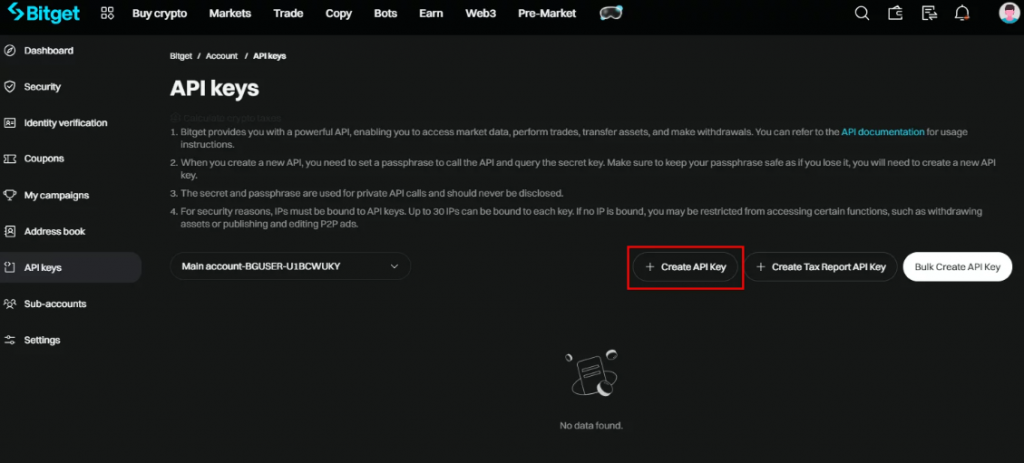
Task: Click the user profile avatar
Action: click(x=1008, y=14)
